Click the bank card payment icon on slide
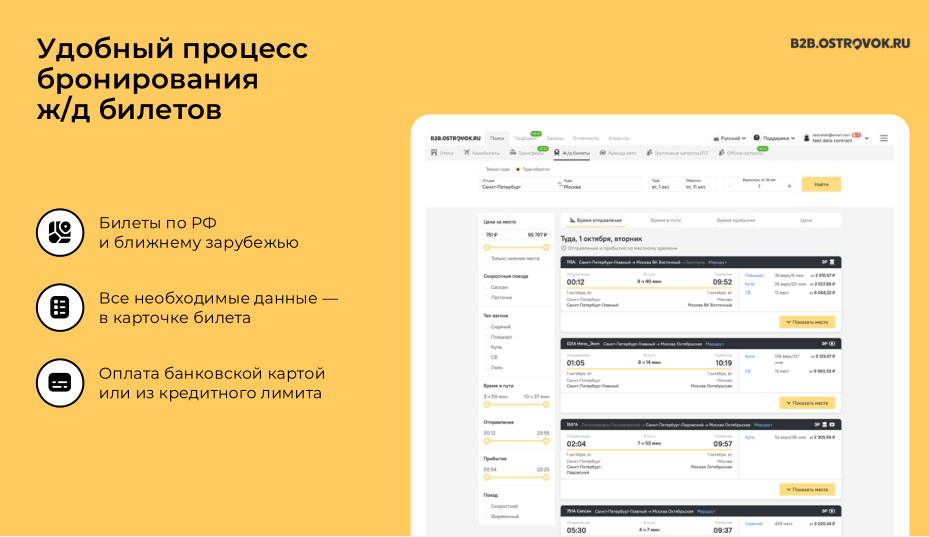This screenshot has height=537, width=929. click(x=60, y=382)
